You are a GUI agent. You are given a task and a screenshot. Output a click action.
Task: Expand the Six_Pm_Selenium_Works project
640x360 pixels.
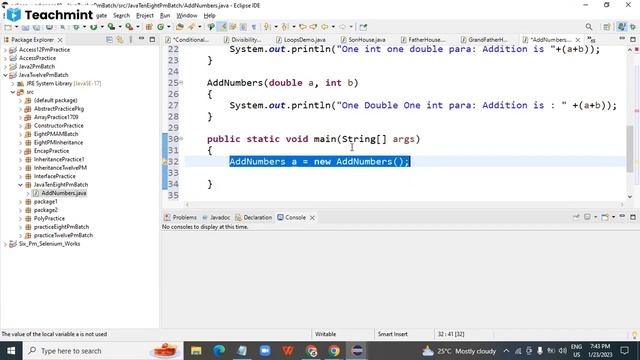pos(5,244)
